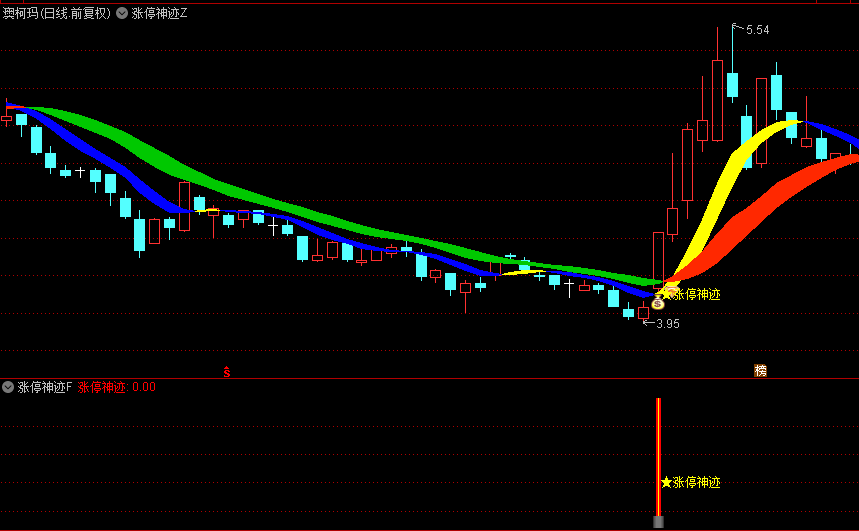This screenshot has width=859, height=531.
Task: Click the 涨停神迹F indicator name
Action: coord(44,387)
